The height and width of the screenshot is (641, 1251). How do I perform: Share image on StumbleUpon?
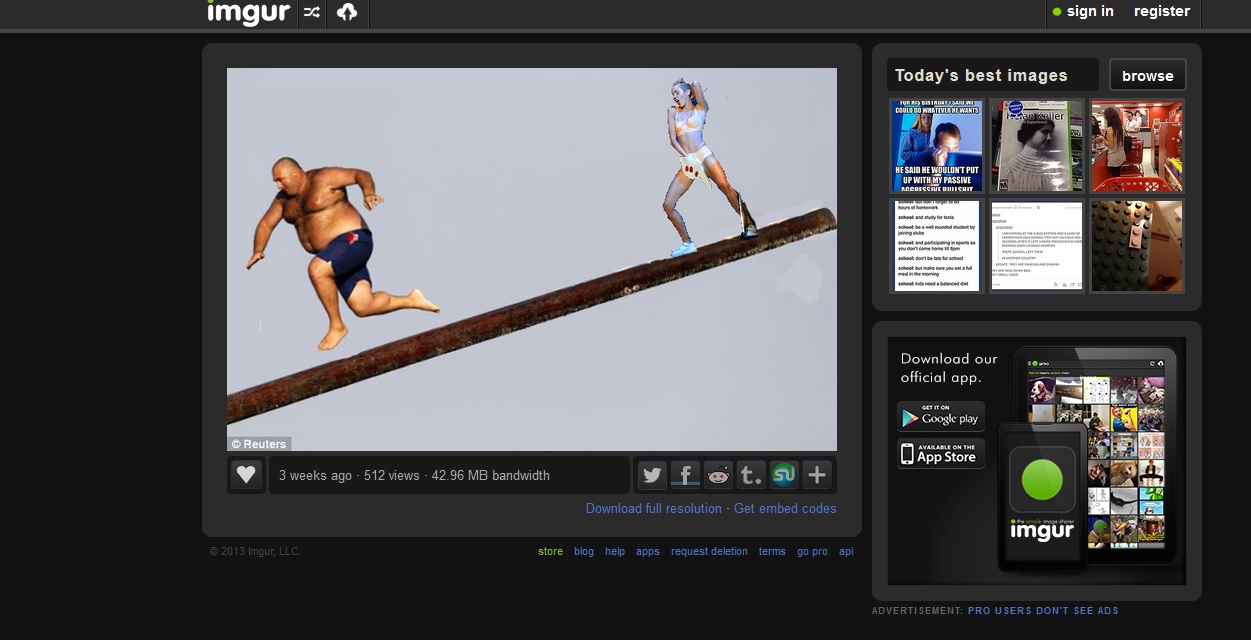point(784,475)
